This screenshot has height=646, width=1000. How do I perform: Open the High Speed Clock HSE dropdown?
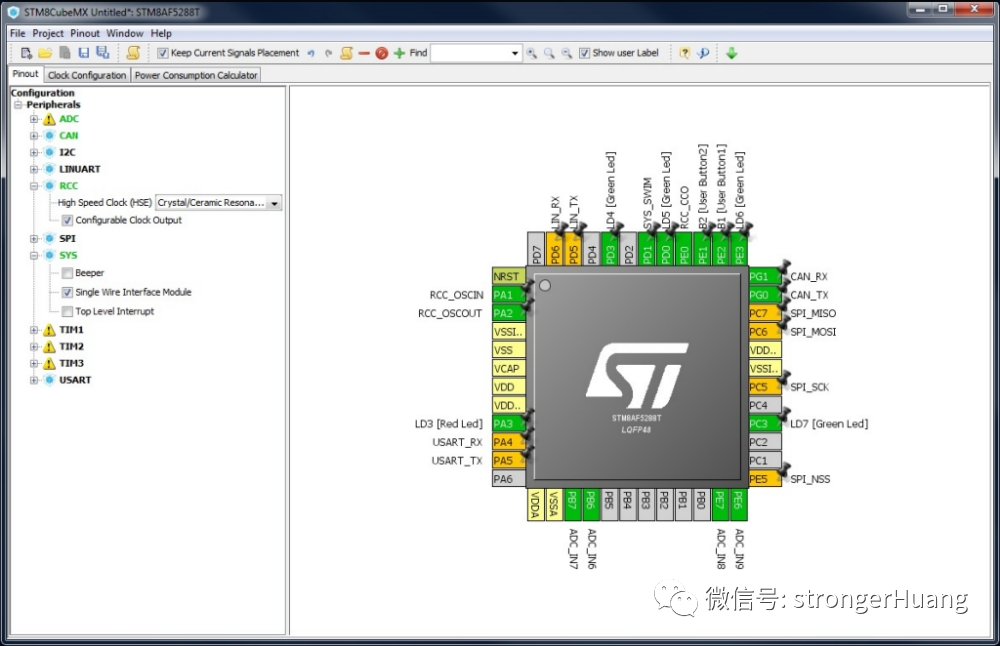[274, 203]
